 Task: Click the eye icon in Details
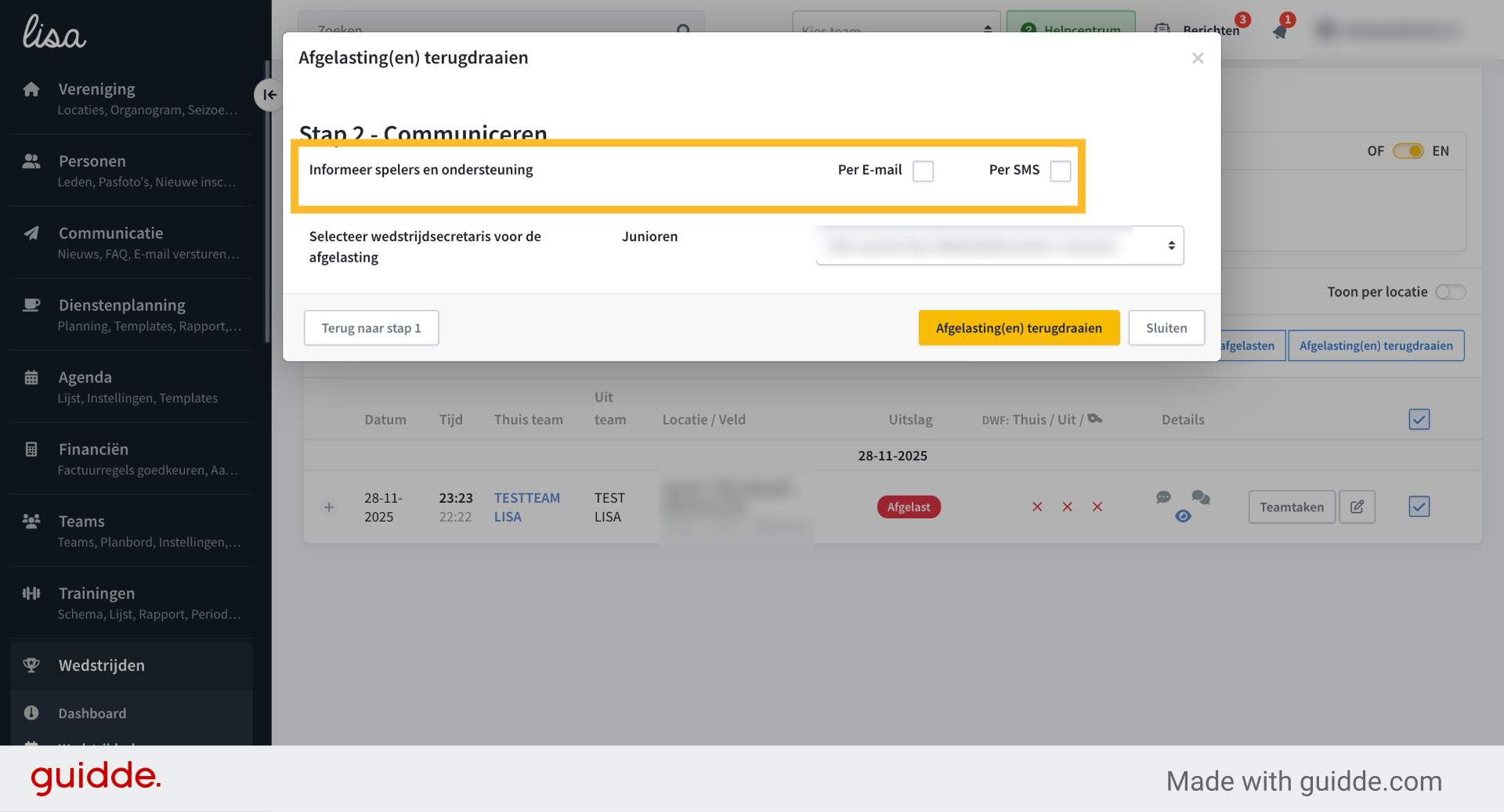pos(1183,516)
